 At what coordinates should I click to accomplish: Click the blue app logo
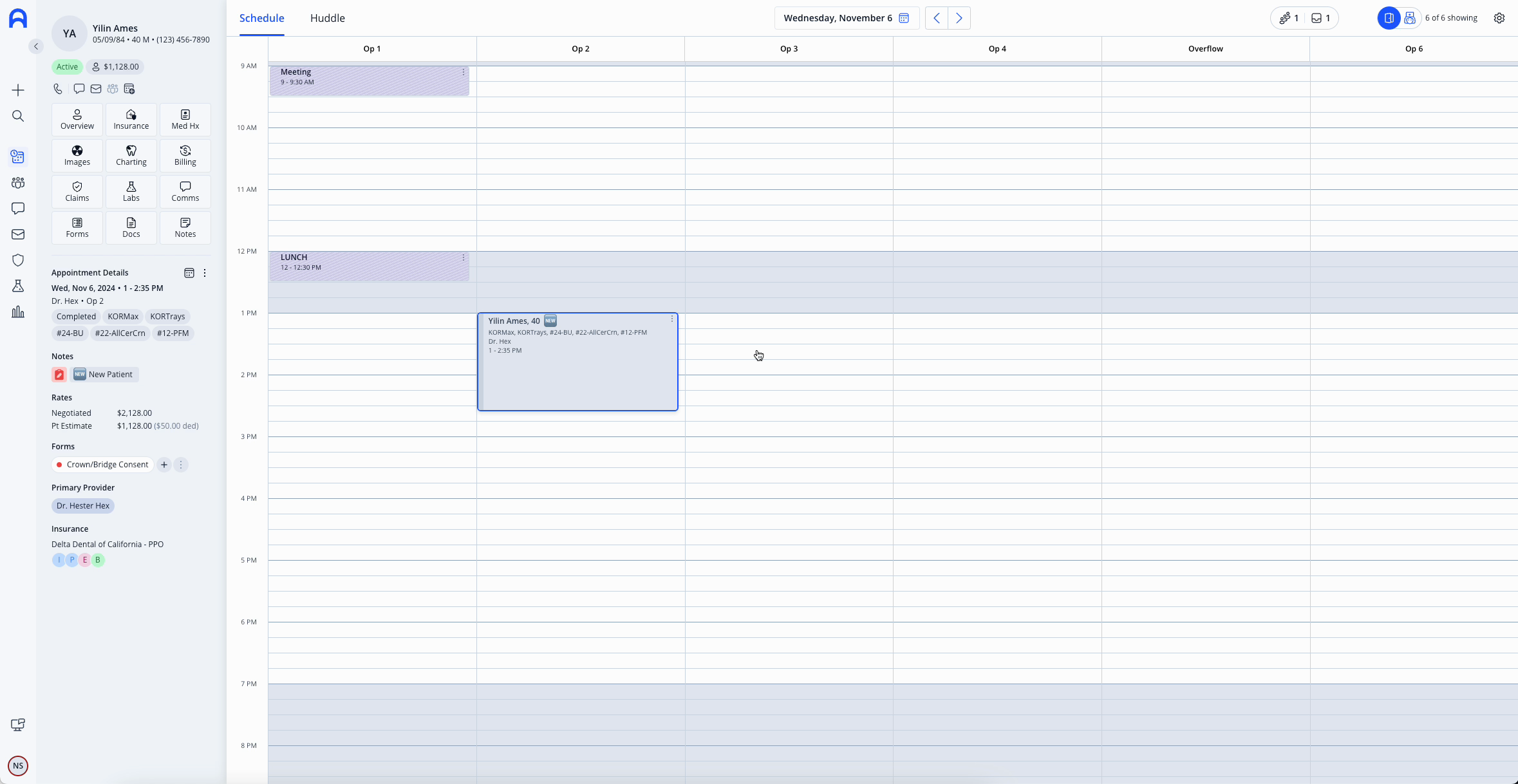[18, 18]
